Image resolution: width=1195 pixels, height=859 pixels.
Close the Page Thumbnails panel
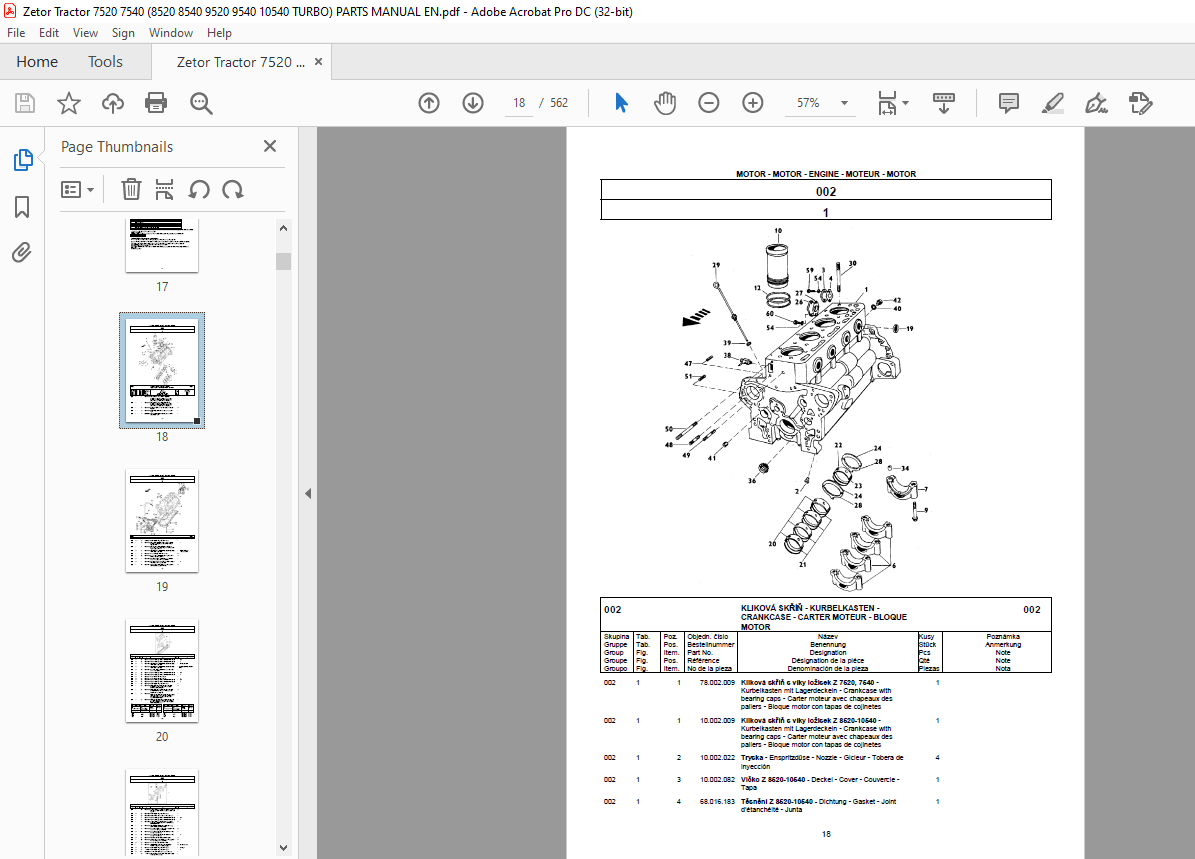coord(270,146)
